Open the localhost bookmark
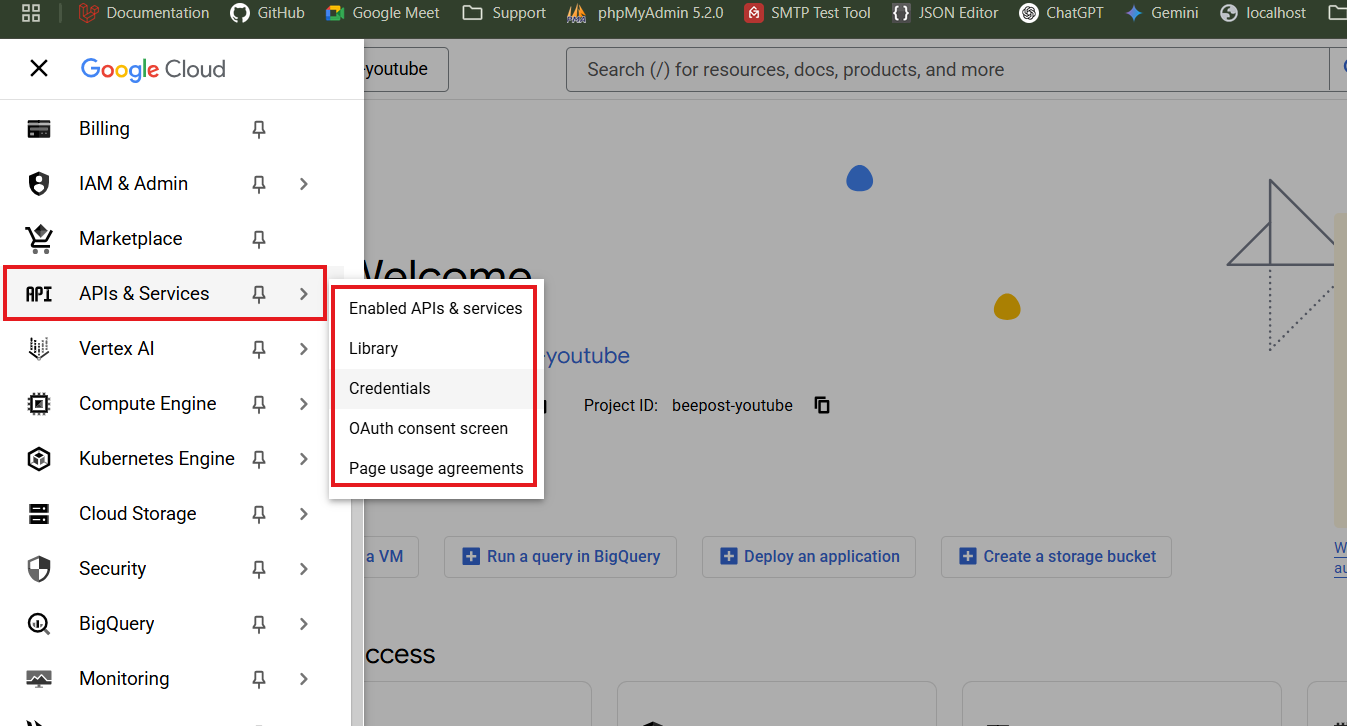1347x726 pixels. coord(1262,13)
